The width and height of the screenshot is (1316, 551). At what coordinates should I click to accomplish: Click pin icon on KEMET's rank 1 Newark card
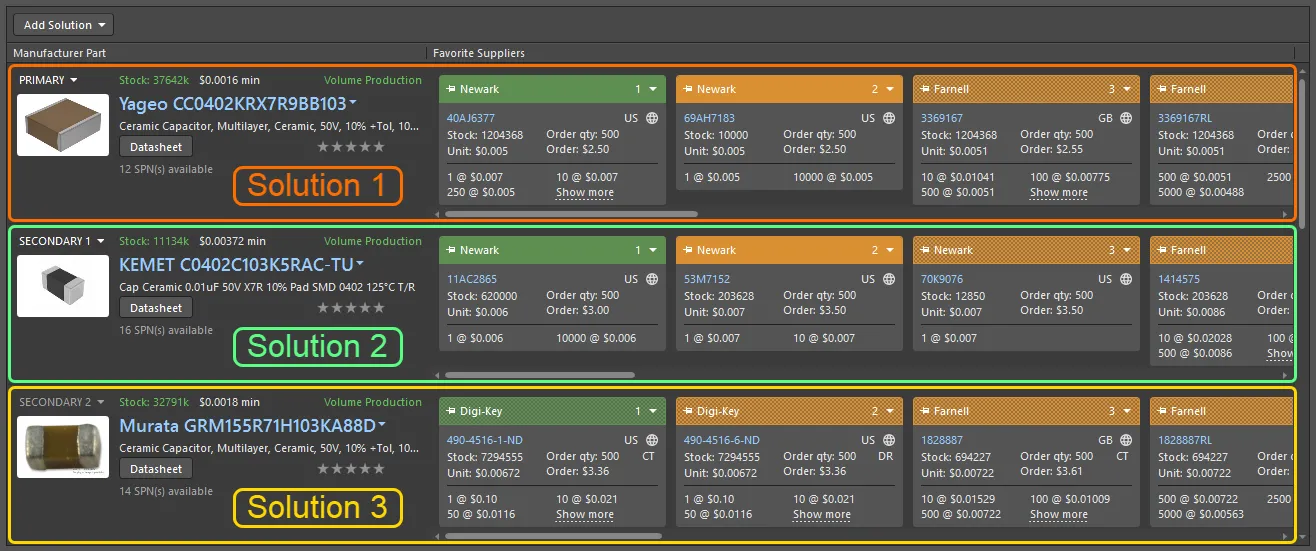(x=451, y=250)
